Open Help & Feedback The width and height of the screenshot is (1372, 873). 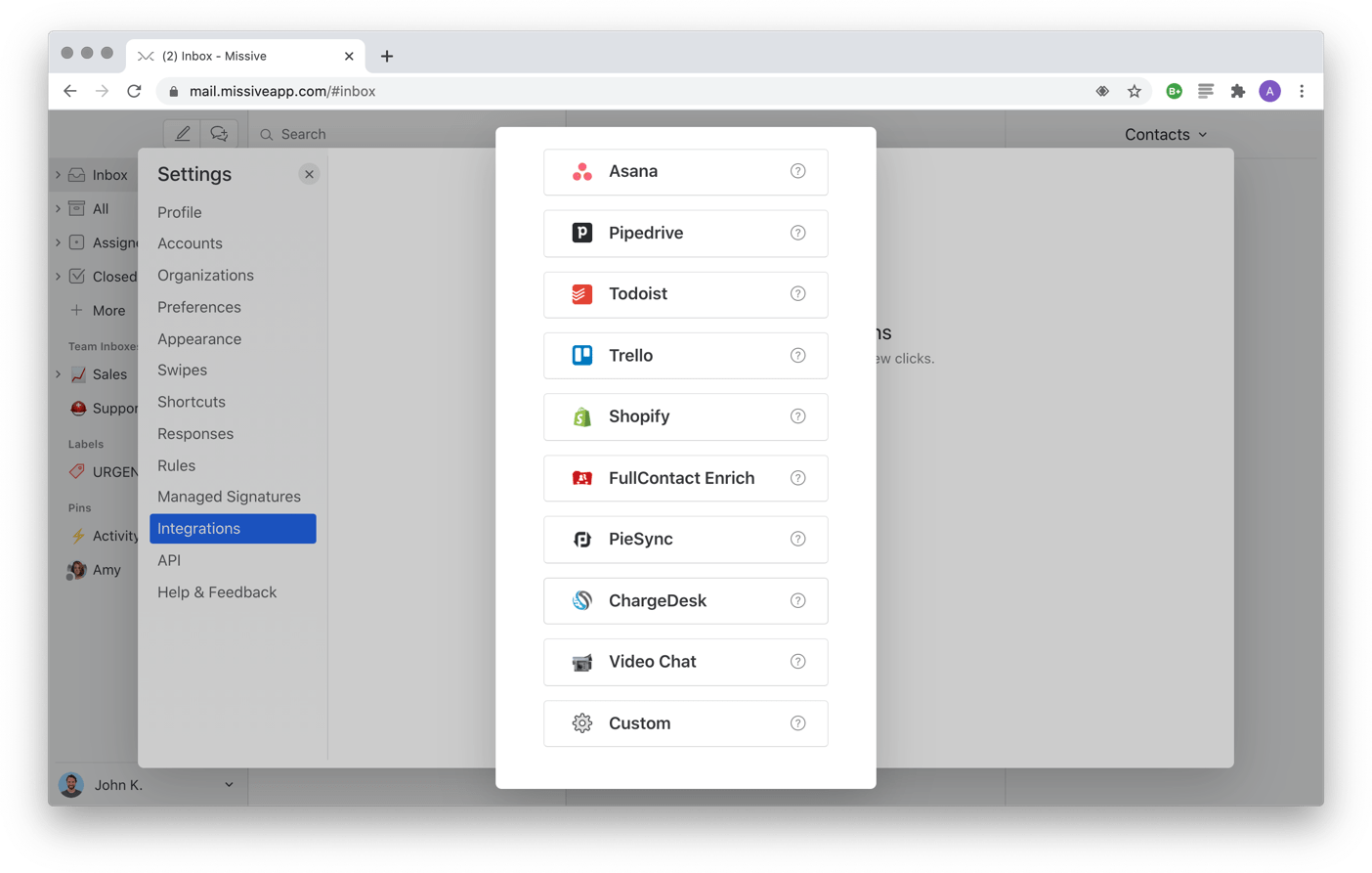216,592
